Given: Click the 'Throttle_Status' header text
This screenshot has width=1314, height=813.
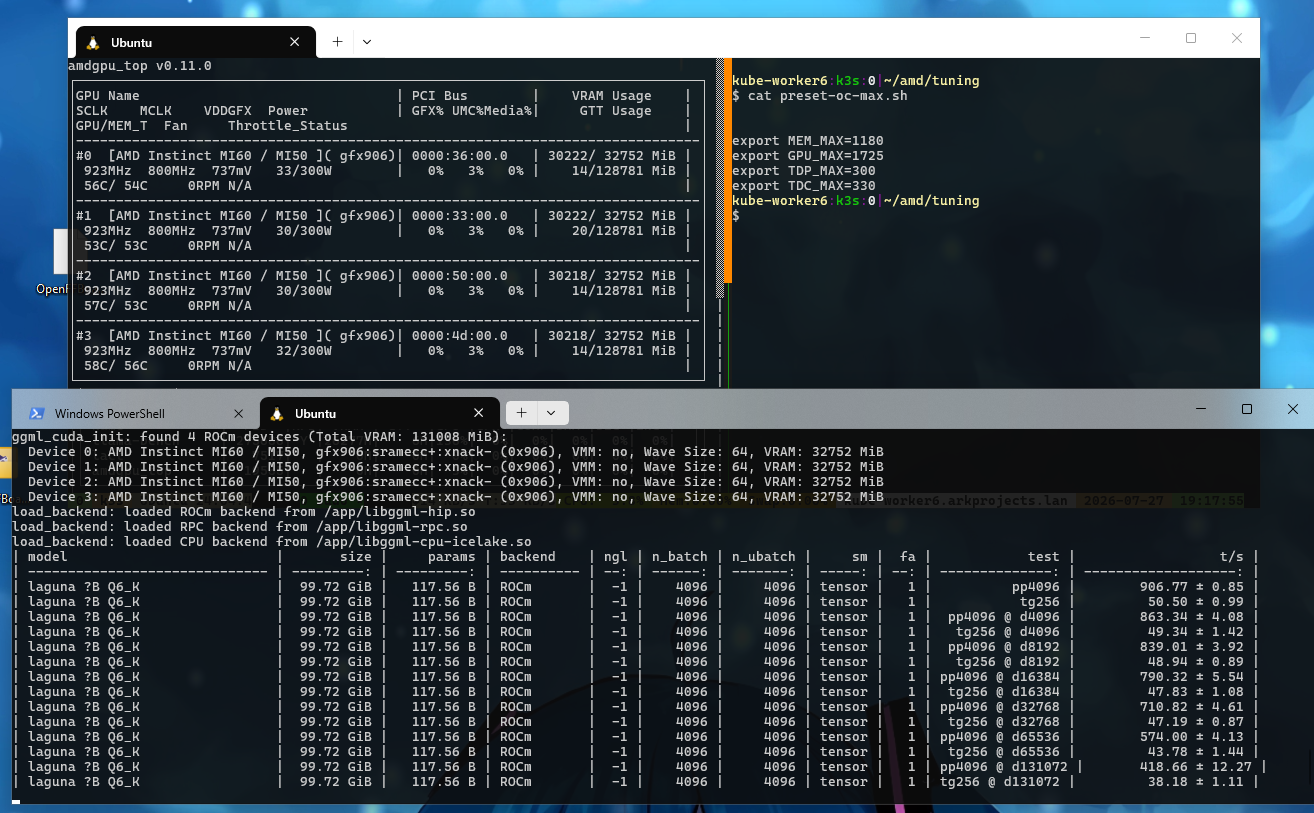Looking at the screenshot, I should pos(288,126).
